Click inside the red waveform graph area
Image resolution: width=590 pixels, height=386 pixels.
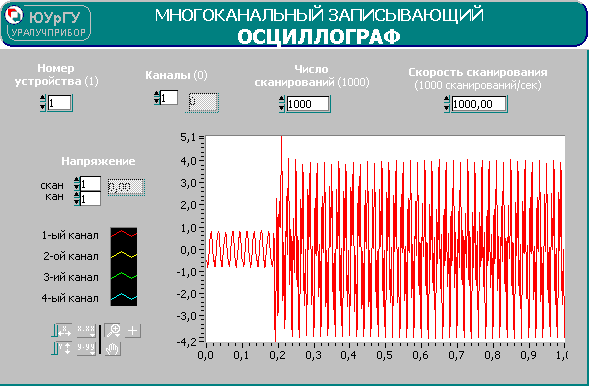[385, 239]
